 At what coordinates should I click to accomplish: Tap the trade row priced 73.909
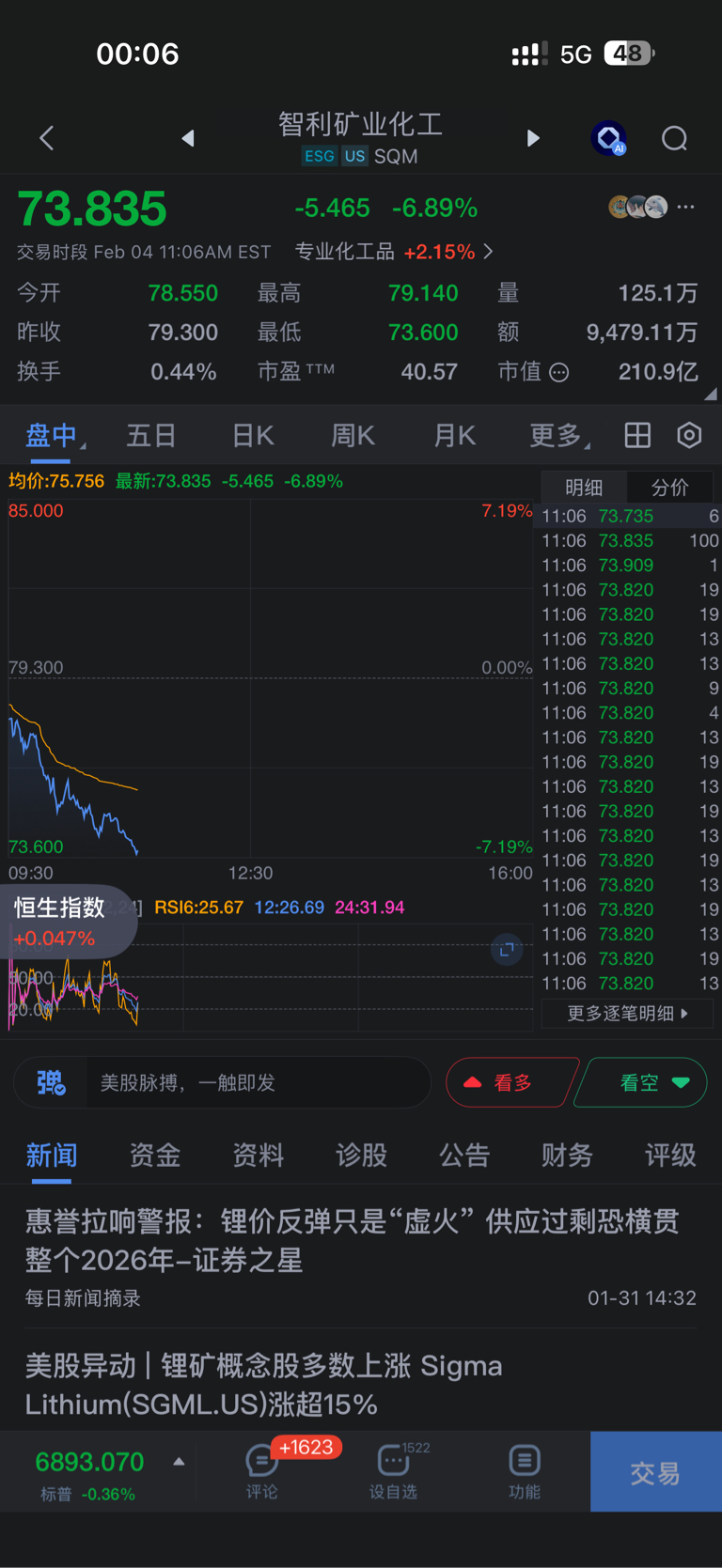pos(630,566)
